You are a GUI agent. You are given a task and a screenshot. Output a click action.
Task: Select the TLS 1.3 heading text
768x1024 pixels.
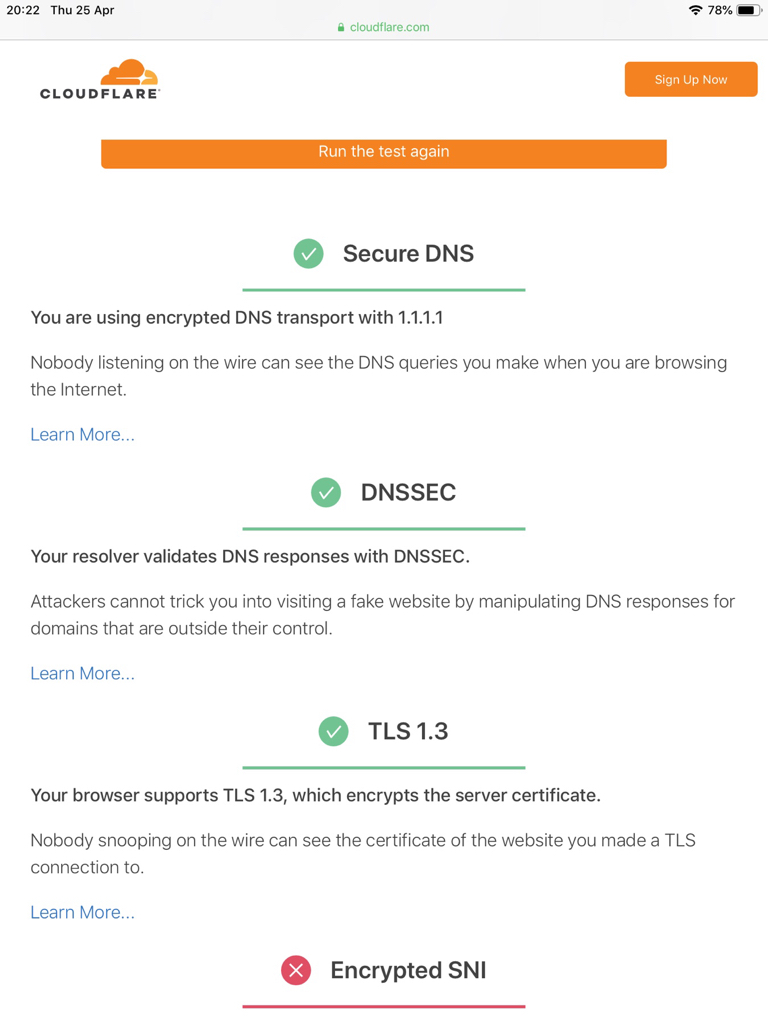[408, 731]
